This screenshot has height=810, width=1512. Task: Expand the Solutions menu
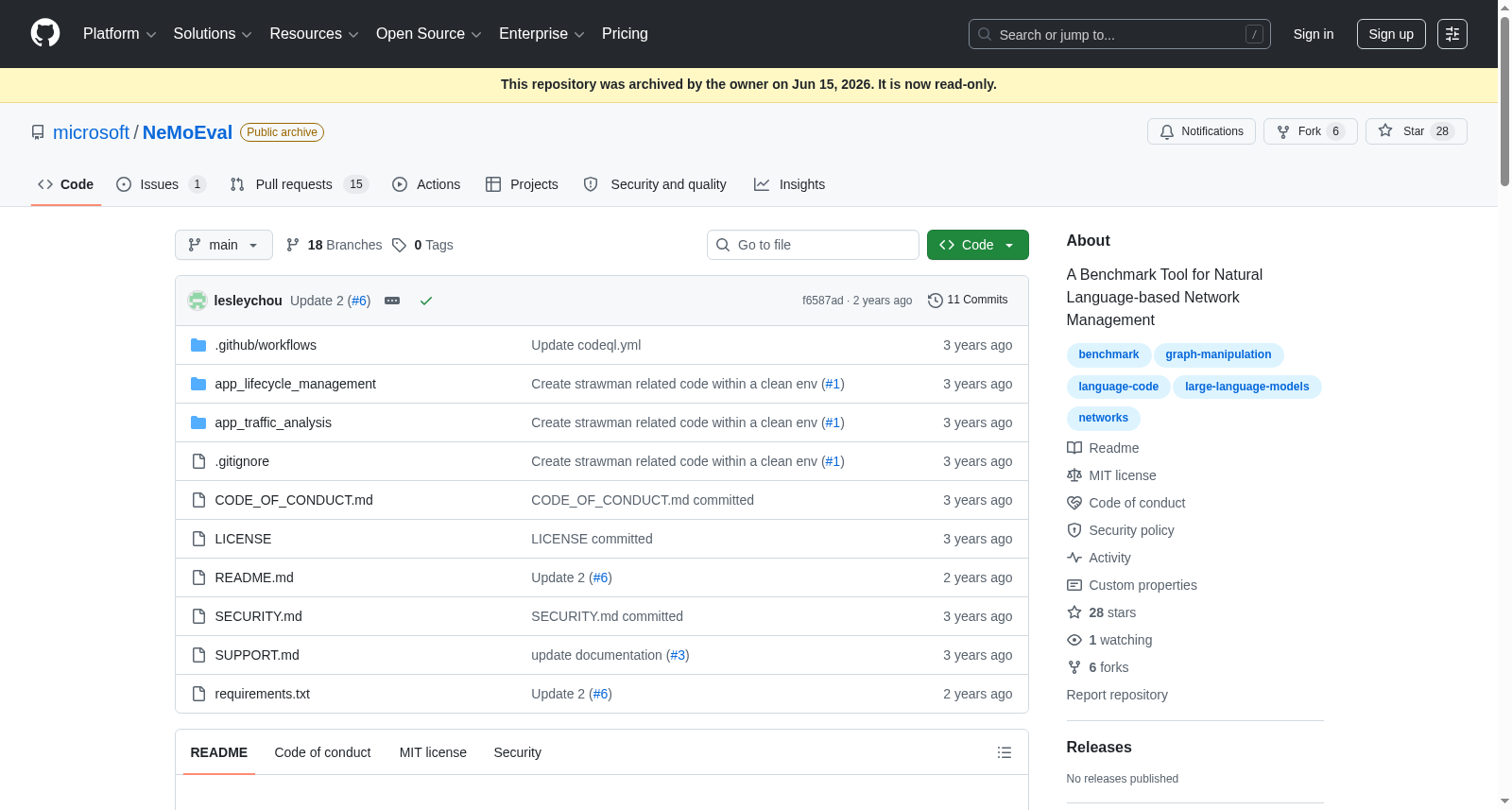[x=213, y=34]
